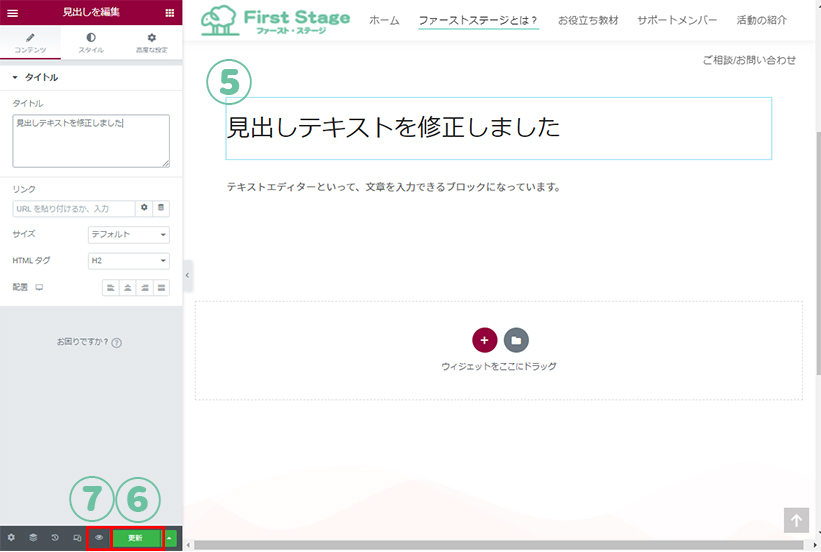Open revision history icon
The width and height of the screenshot is (821, 552).
pyautogui.click(x=55, y=538)
